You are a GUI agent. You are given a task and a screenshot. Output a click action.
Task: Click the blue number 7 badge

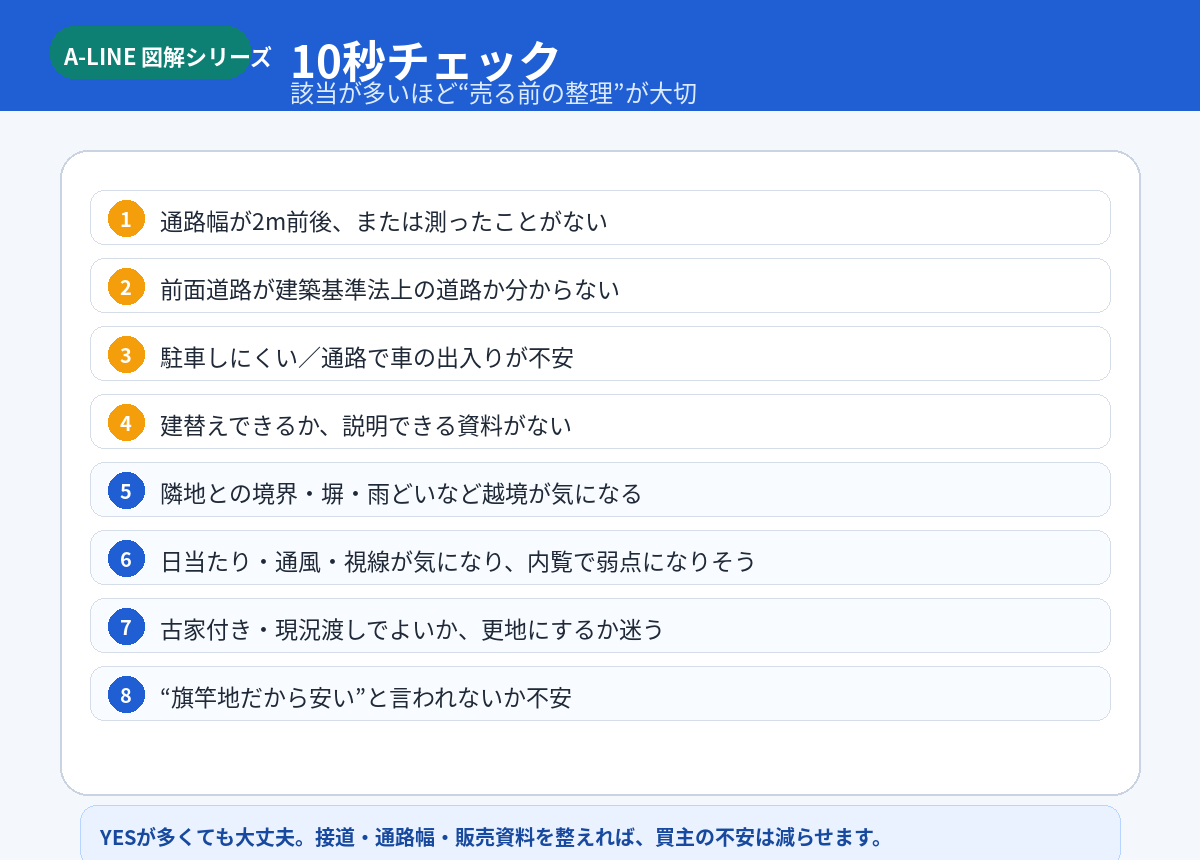(126, 626)
